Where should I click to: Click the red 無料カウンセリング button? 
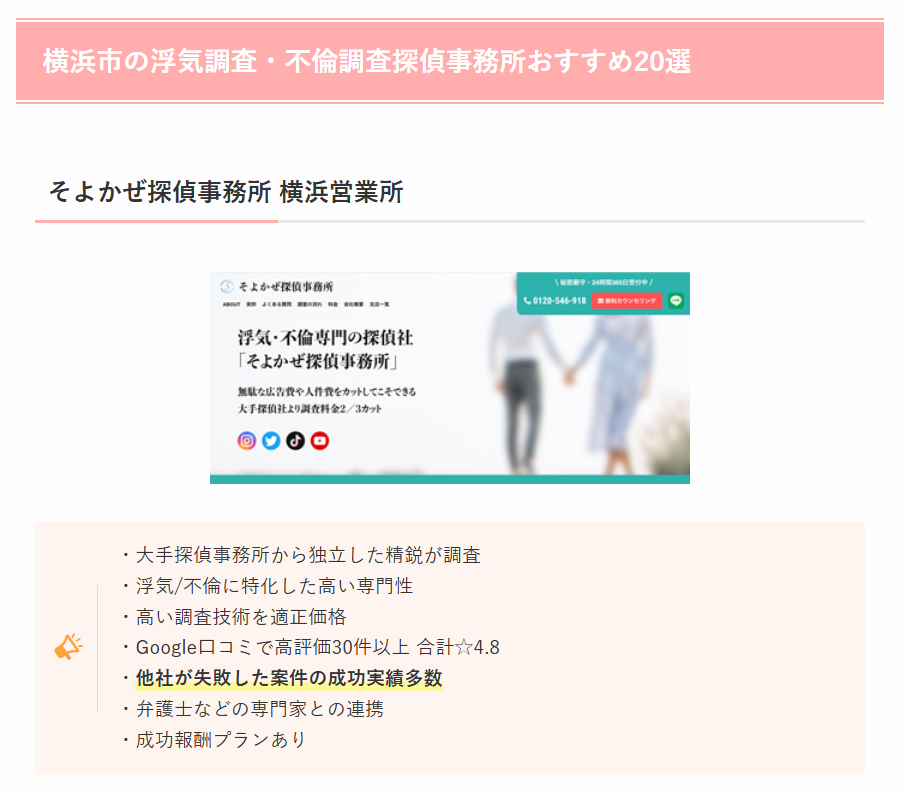627,300
